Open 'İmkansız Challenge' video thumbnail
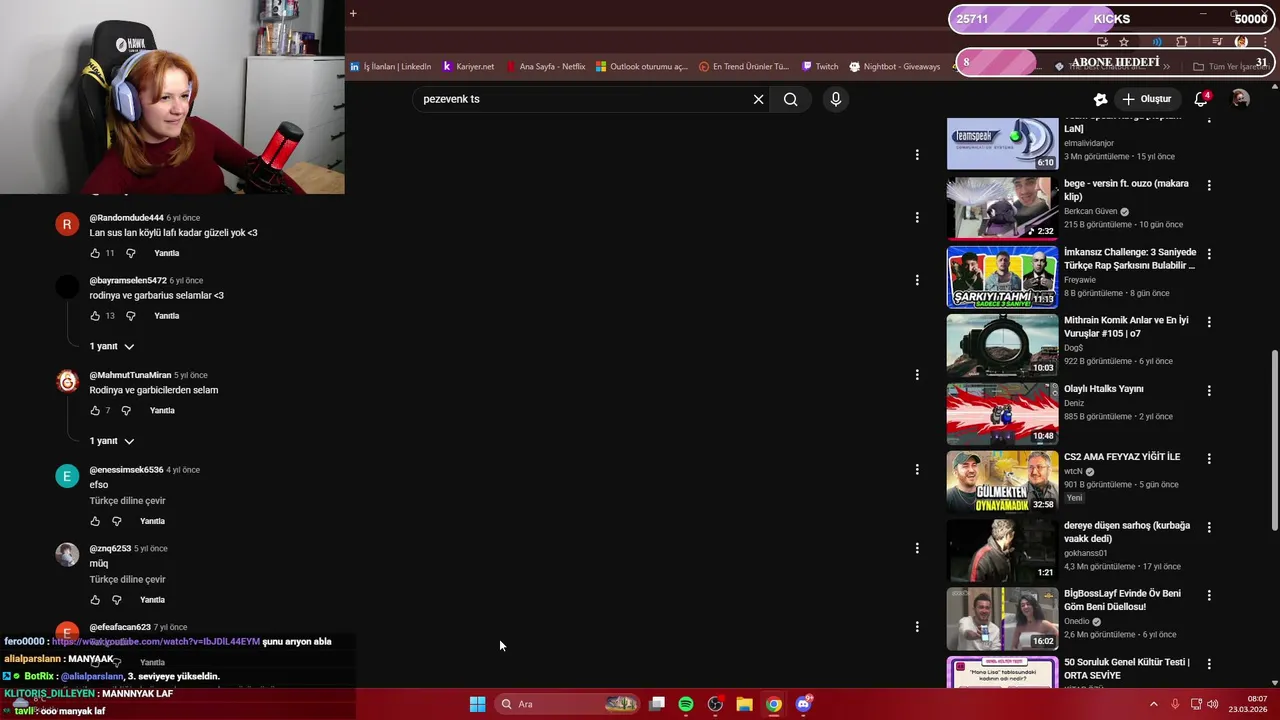 (x=1002, y=277)
